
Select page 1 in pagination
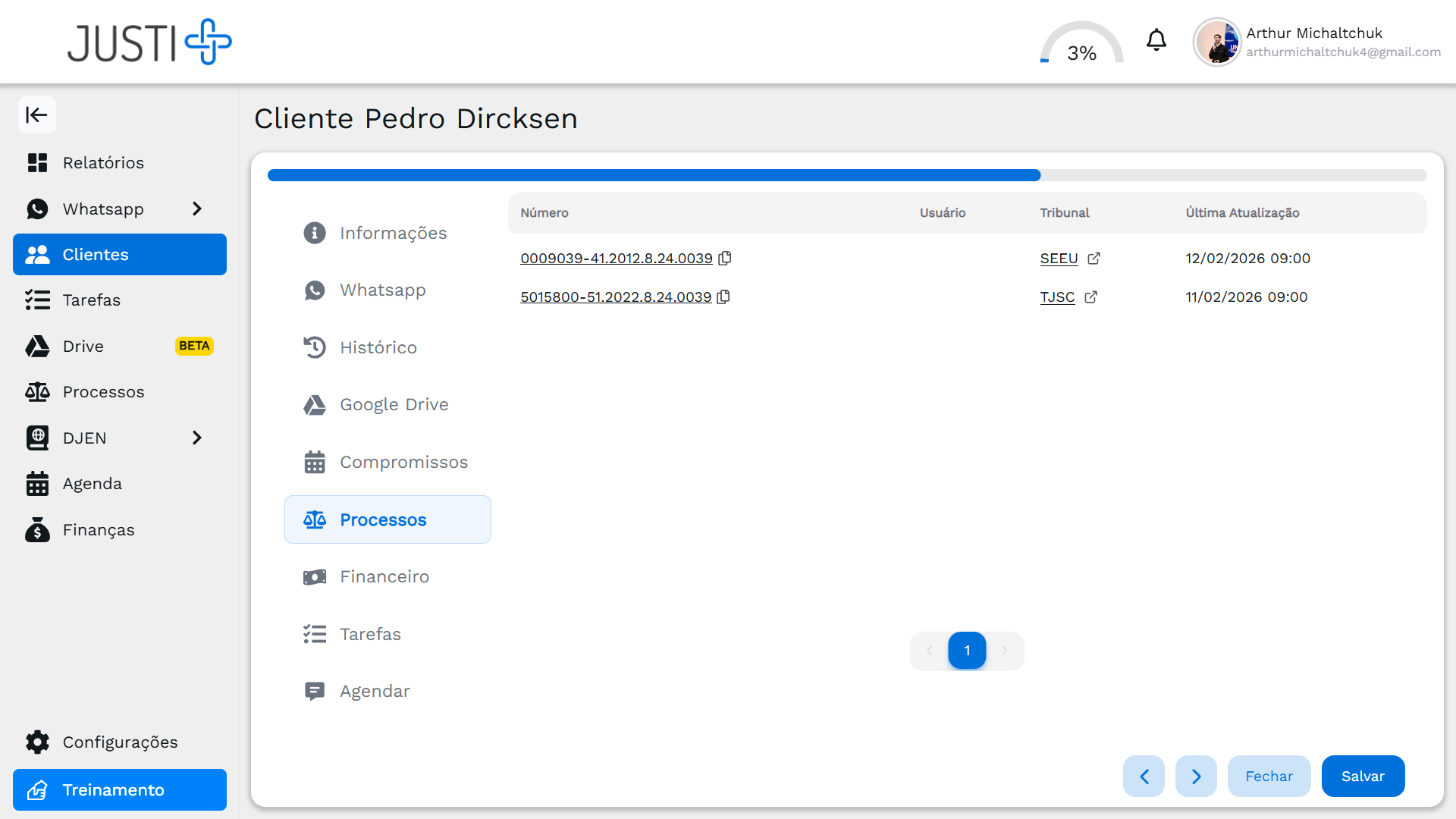point(966,651)
